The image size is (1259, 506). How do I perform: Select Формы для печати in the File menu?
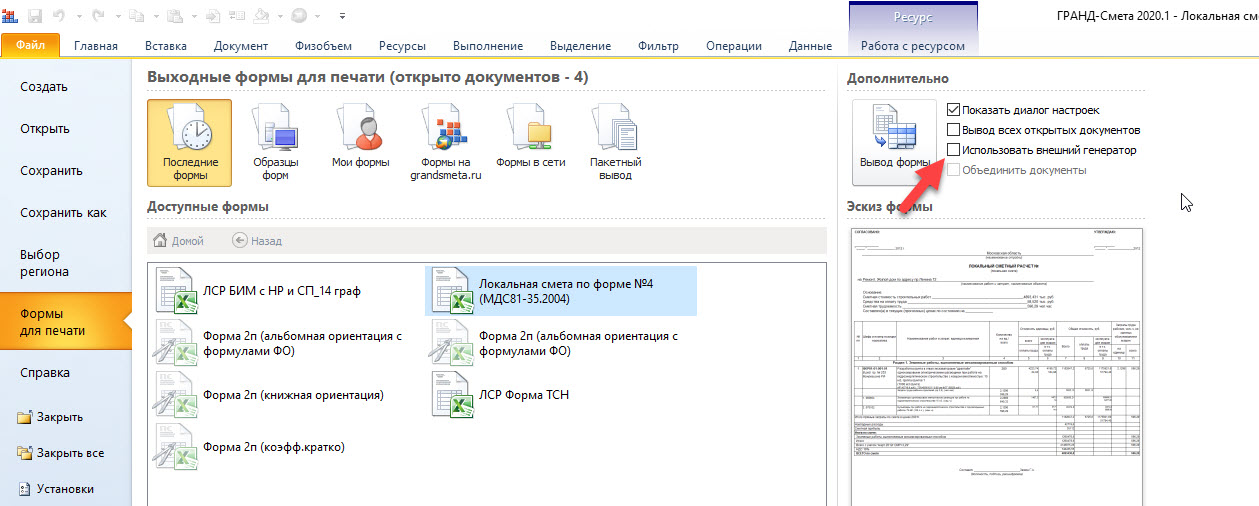66,322
